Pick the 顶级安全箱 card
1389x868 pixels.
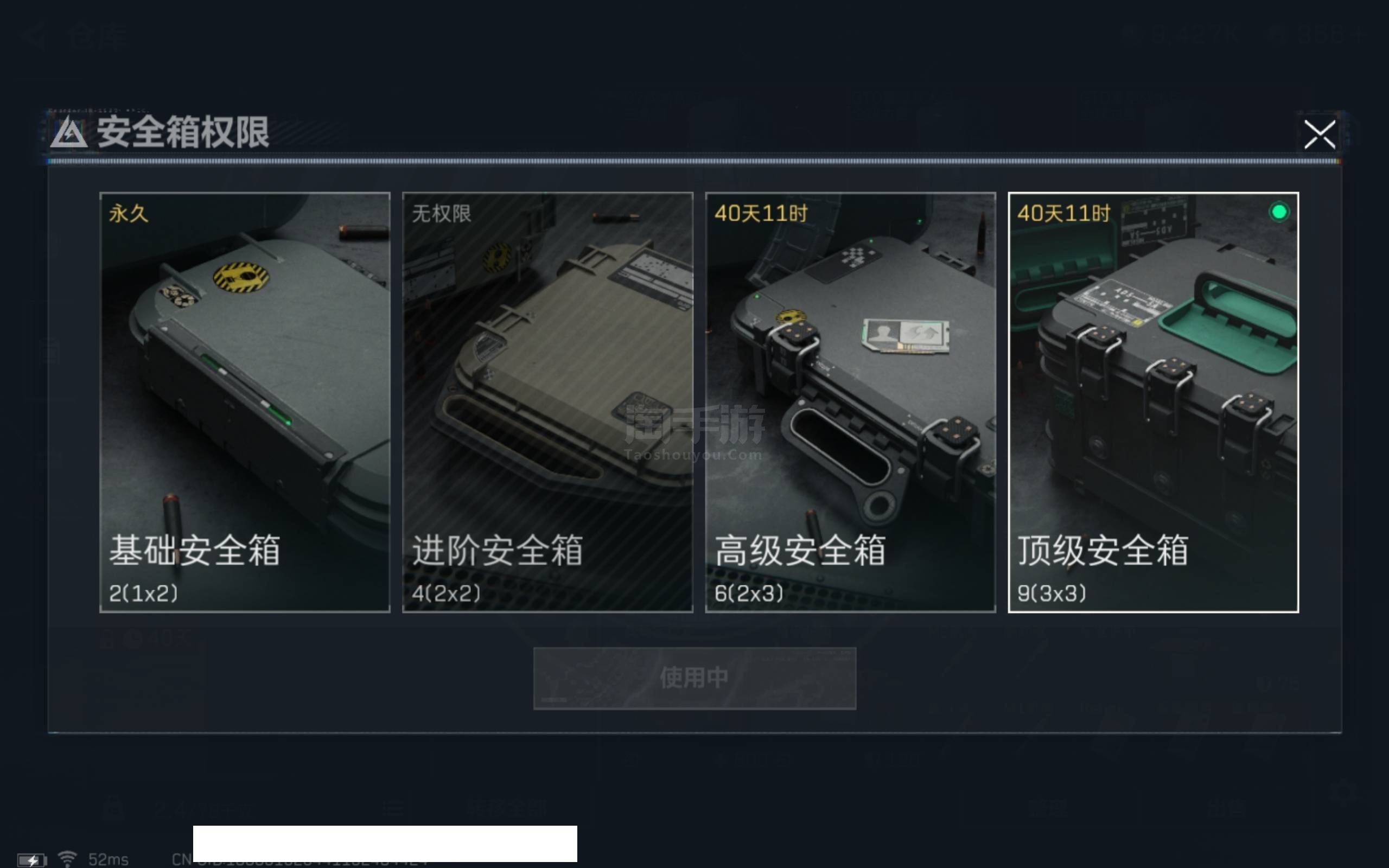coord(1153,402)
